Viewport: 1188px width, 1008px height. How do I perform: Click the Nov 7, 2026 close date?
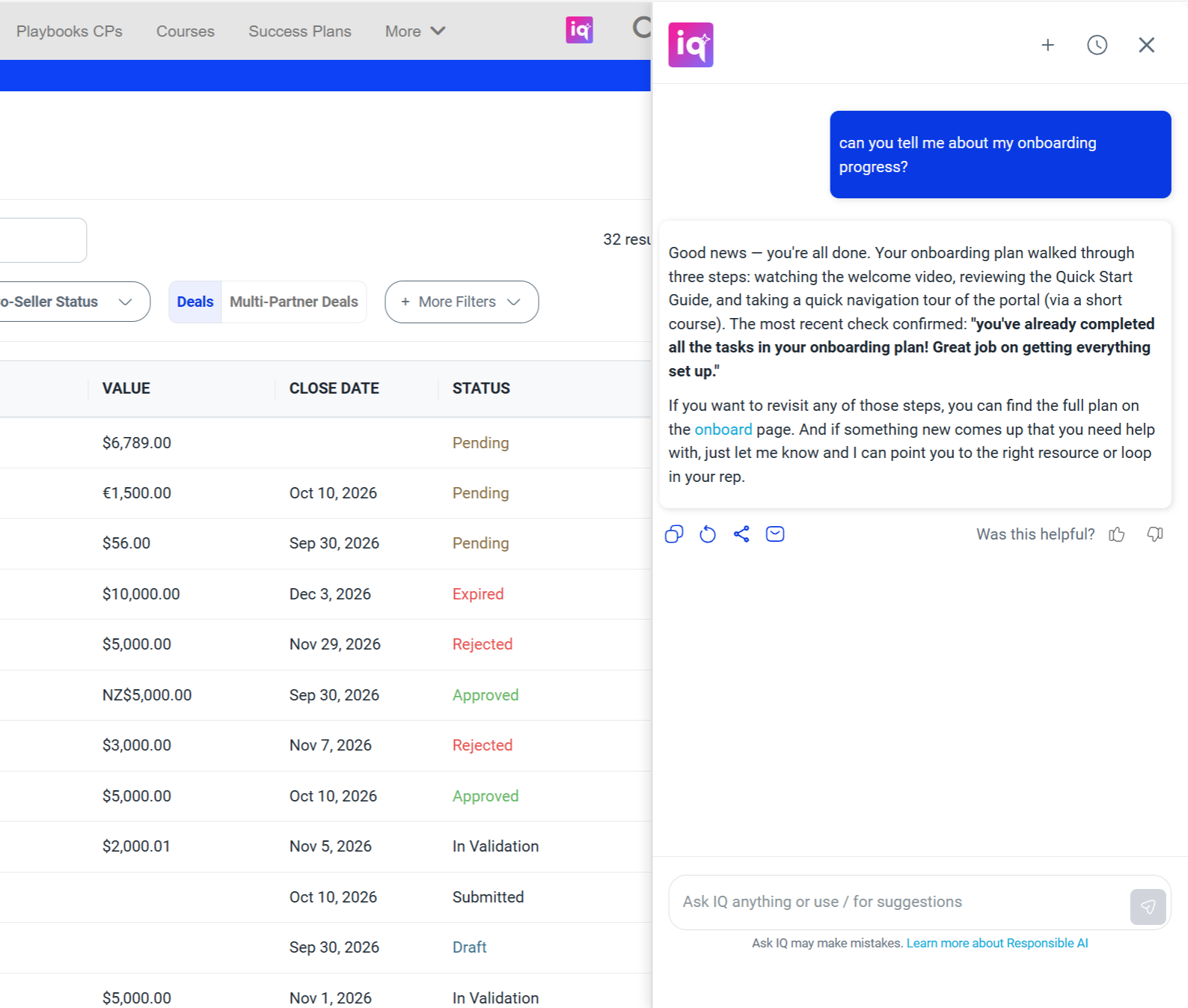pyautogui.click(x=331, y=745)
